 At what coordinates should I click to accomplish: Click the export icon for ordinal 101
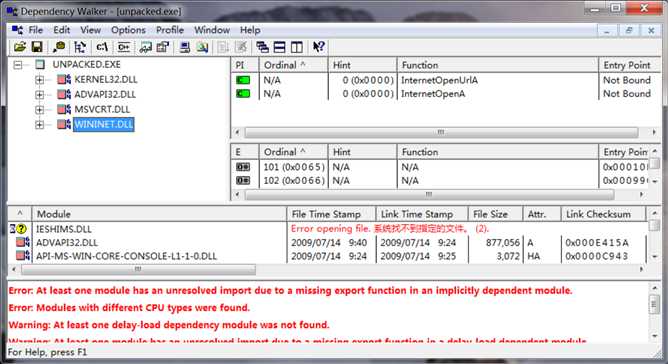click(x=243, y=167)
